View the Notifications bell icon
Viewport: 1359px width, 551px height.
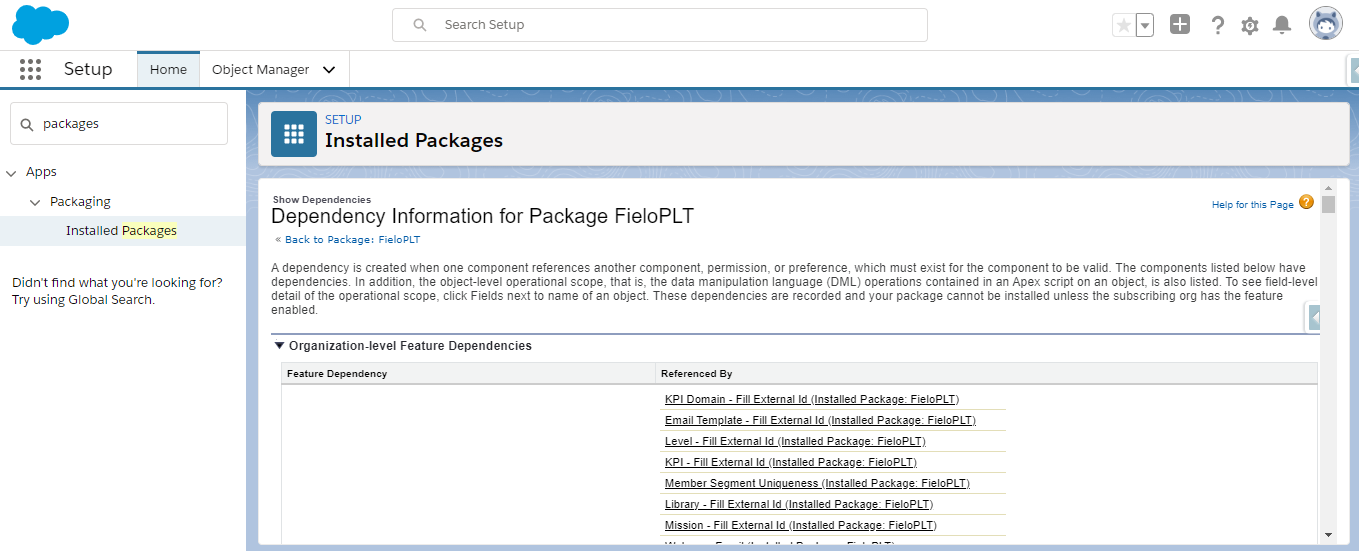pyautogui.click(x=1282, y=25)
